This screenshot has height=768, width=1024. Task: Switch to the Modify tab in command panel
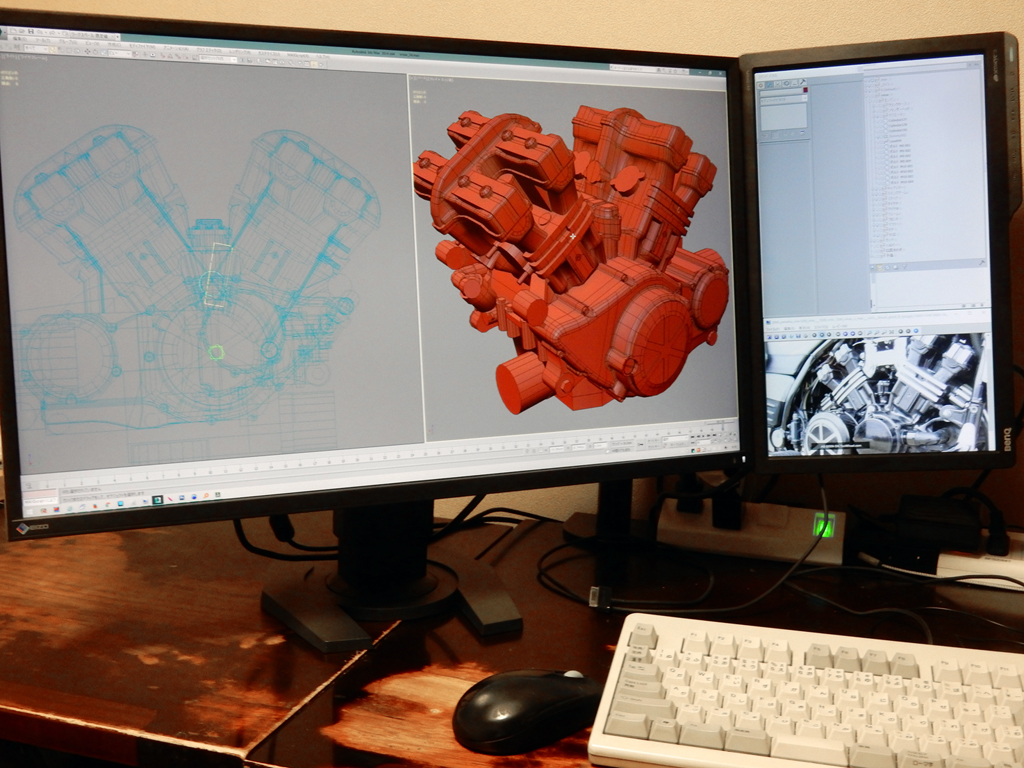pos(769,85)
